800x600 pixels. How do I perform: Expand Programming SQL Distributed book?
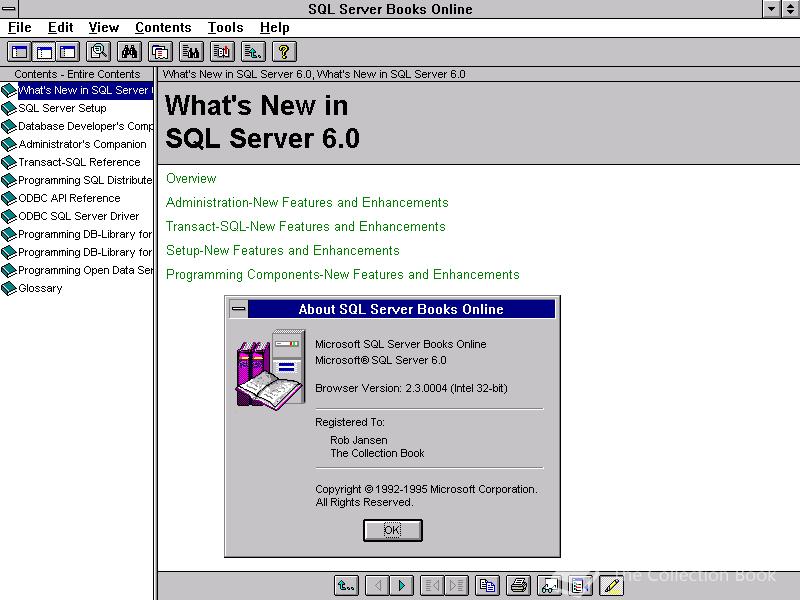click(77, 180)
